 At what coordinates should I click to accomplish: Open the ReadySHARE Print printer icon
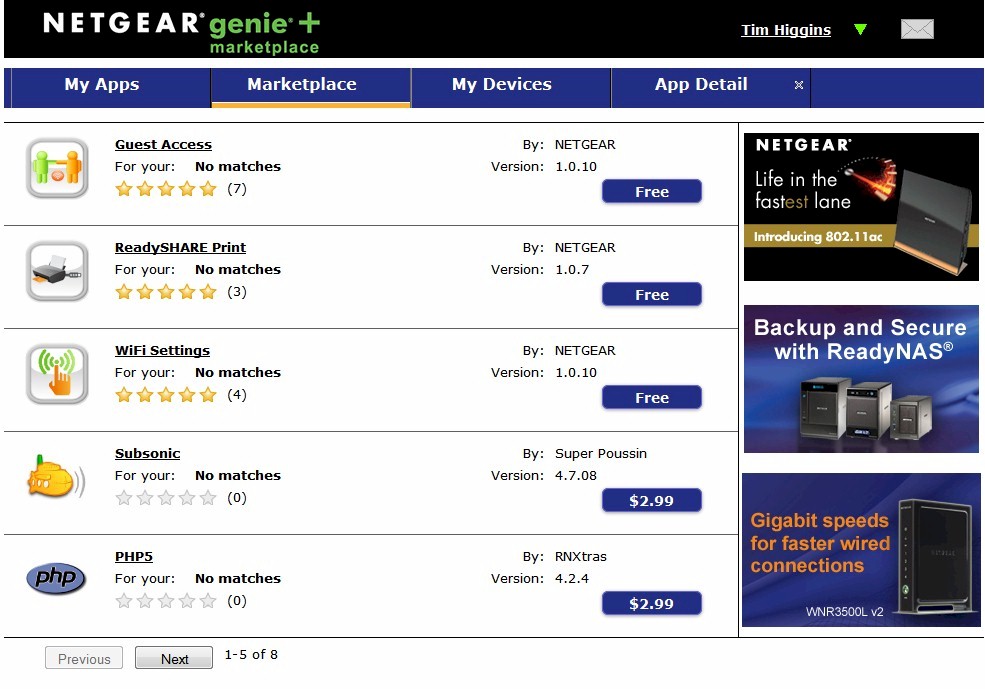[57, 271]
